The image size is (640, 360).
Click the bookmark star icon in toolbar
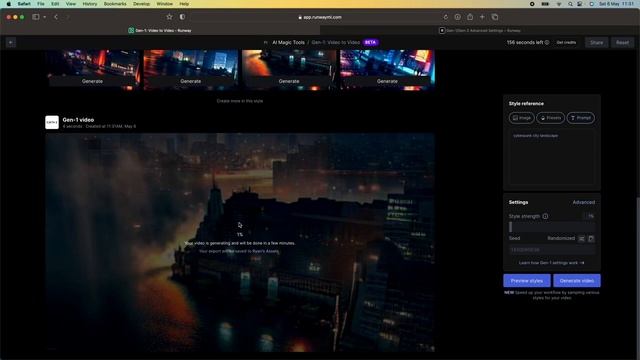pyautogui.click(x=169, y=17)
